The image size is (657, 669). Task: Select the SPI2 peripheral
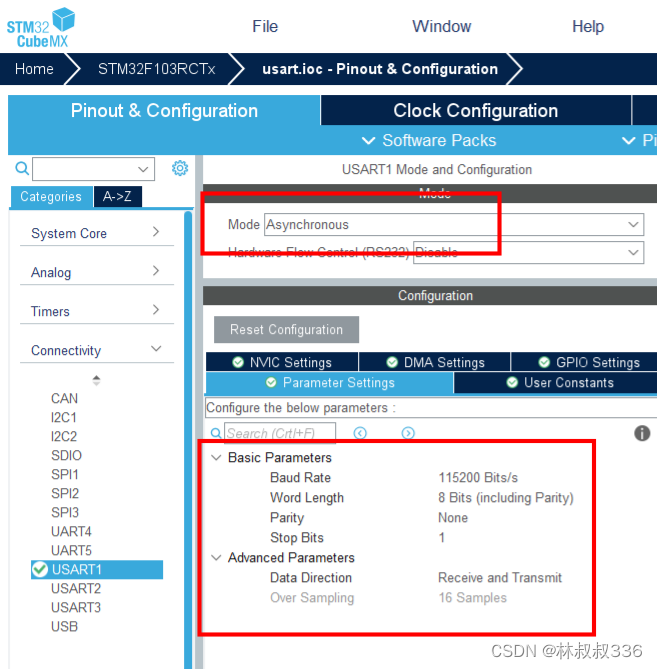65,493
